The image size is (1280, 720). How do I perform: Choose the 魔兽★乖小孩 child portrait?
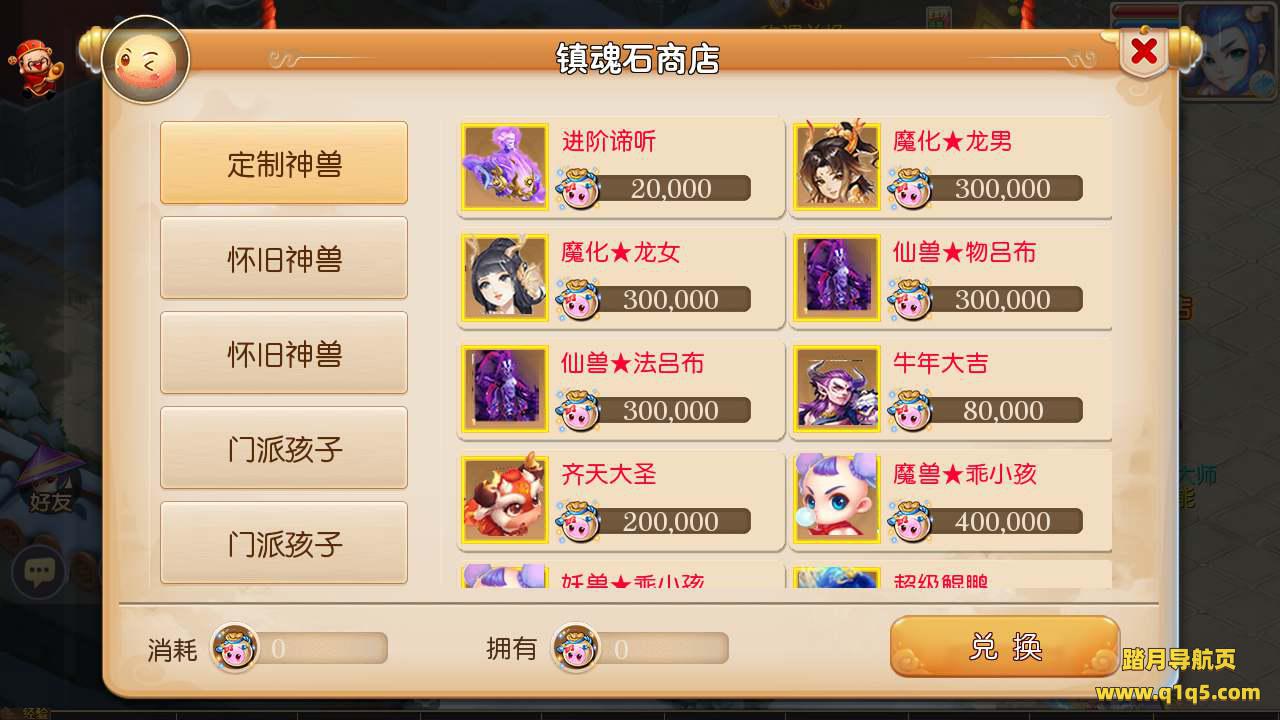[x=837, y=499]
